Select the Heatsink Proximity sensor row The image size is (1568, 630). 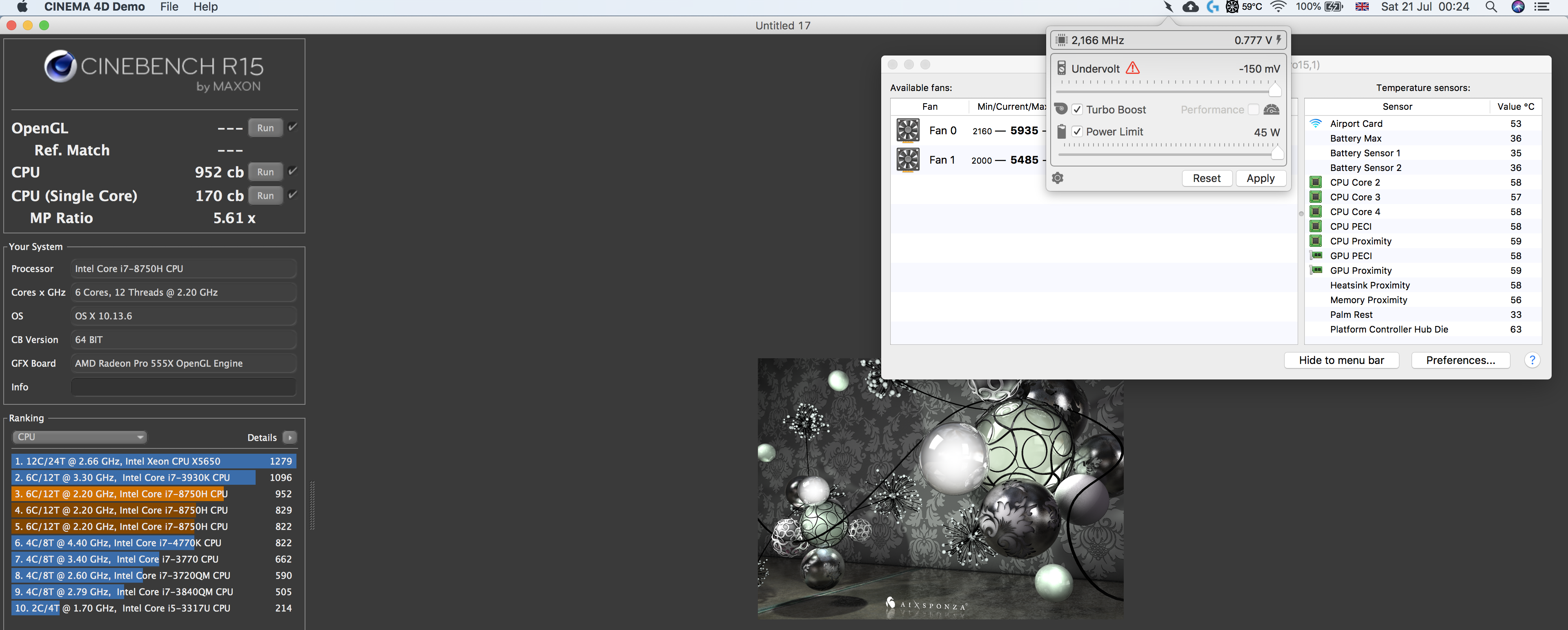1423,285
